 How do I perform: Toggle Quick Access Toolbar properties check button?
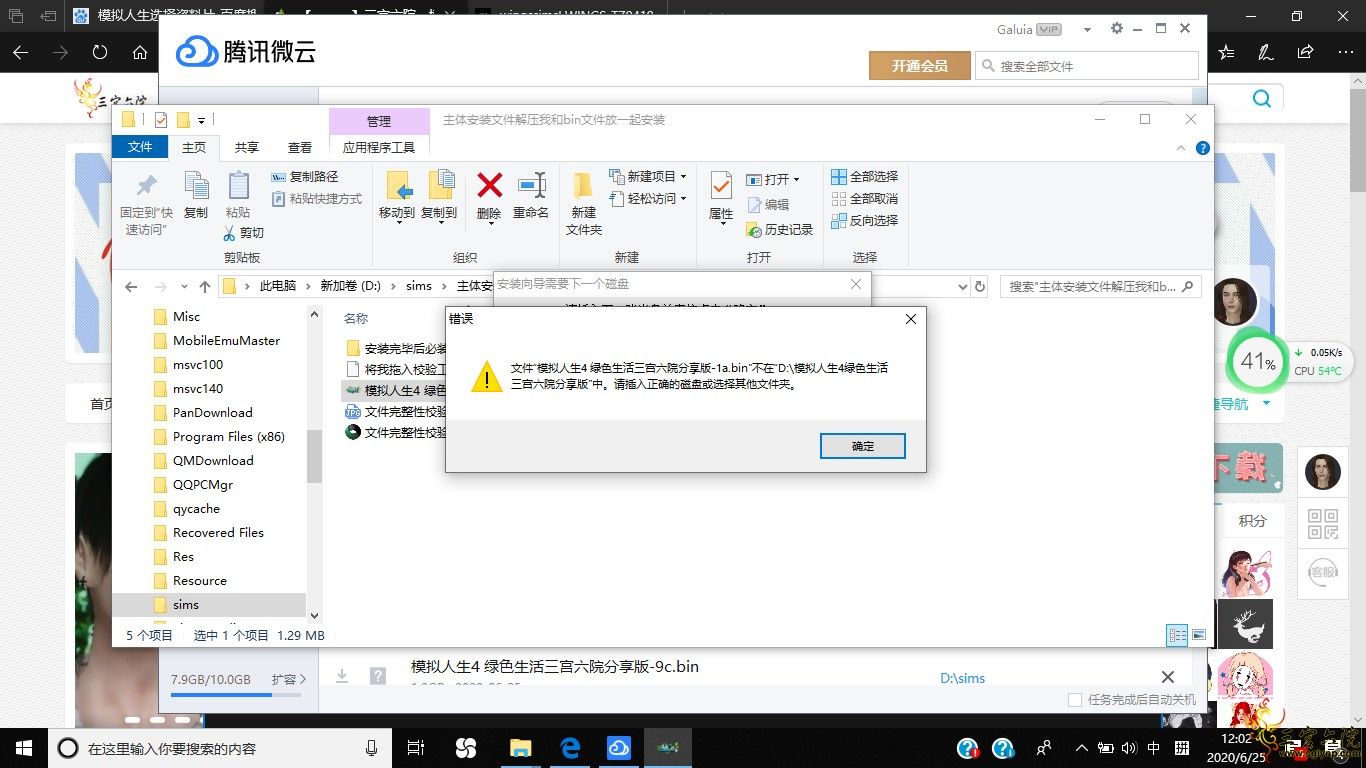[160, 120]
